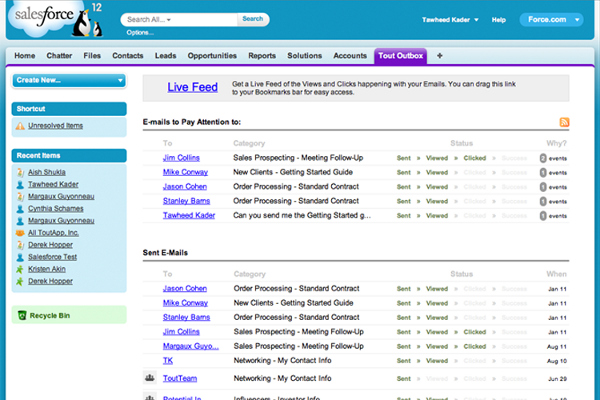Image resolution: width=600 pixels, height=400 pixels.
Task: Click the Unresolved Items warning icon
Action: 20,126
